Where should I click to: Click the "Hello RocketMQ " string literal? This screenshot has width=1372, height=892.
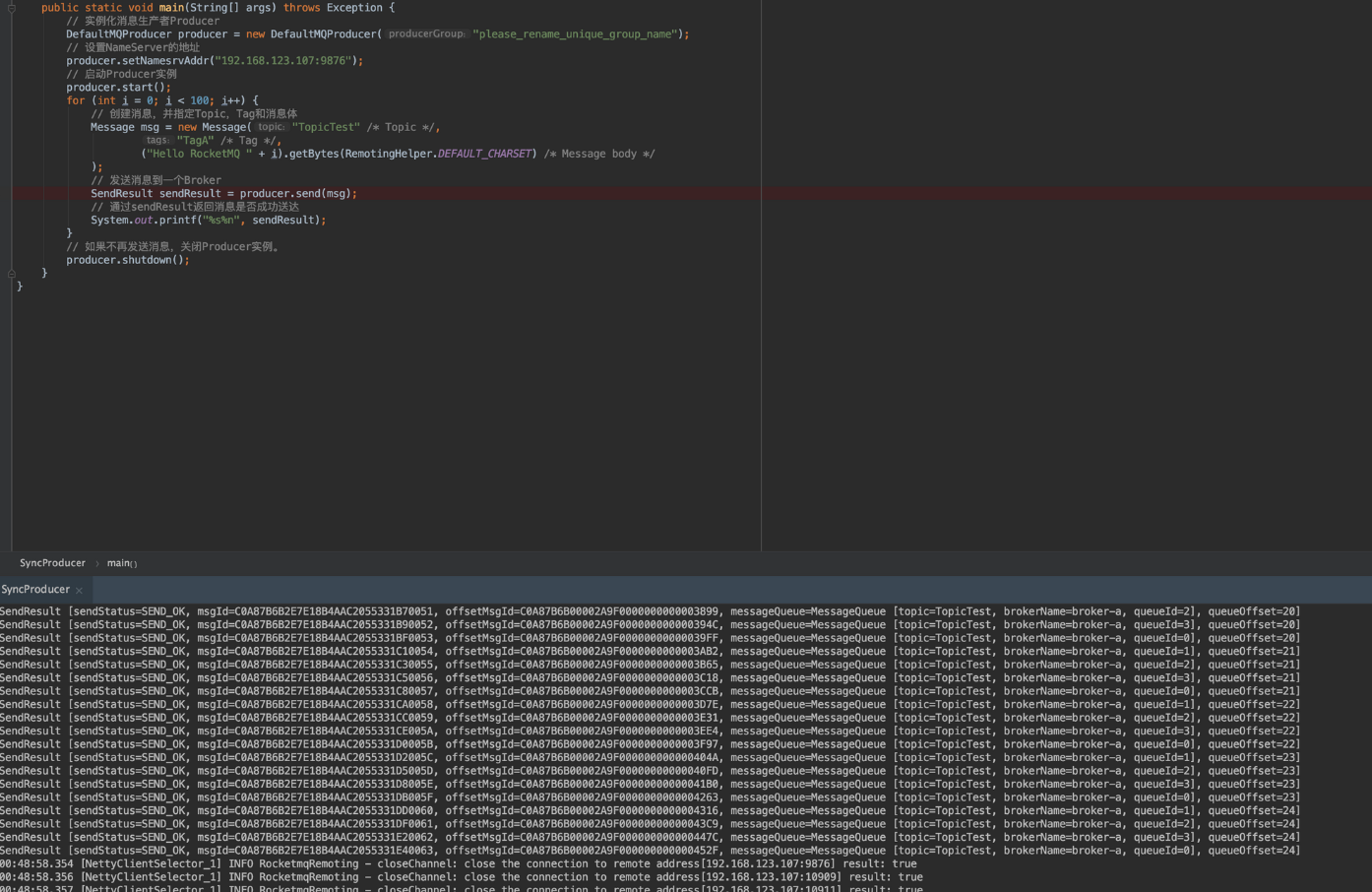point(200,154)
